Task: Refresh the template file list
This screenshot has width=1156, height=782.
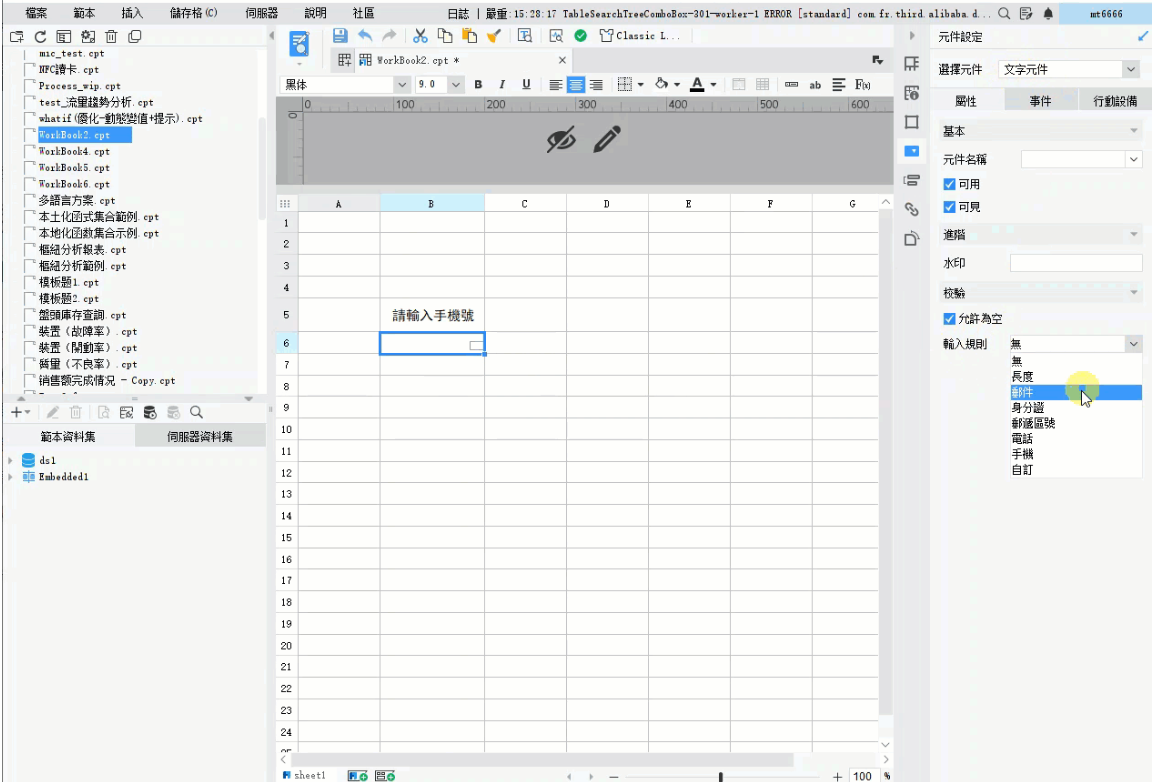Action: point(41,37)
